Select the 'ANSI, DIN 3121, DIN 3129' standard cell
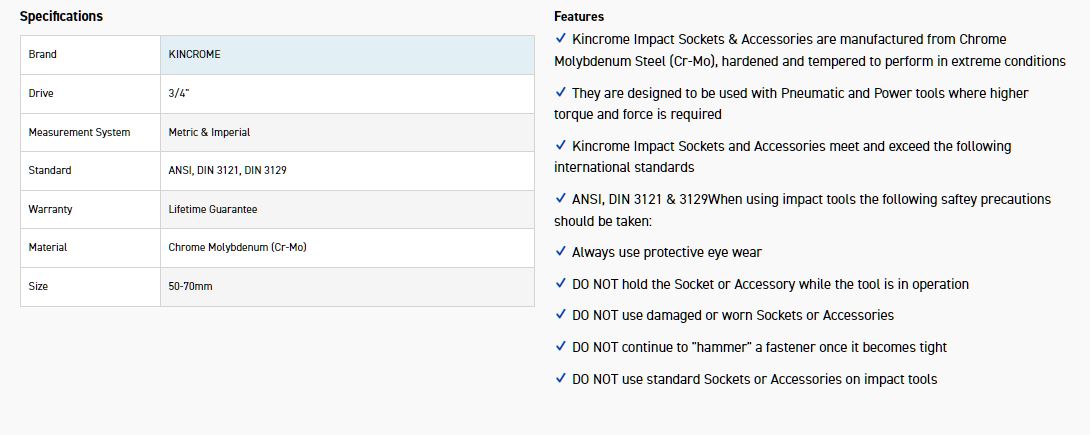Screen dimensions: 1090x435 pos(228,171)
